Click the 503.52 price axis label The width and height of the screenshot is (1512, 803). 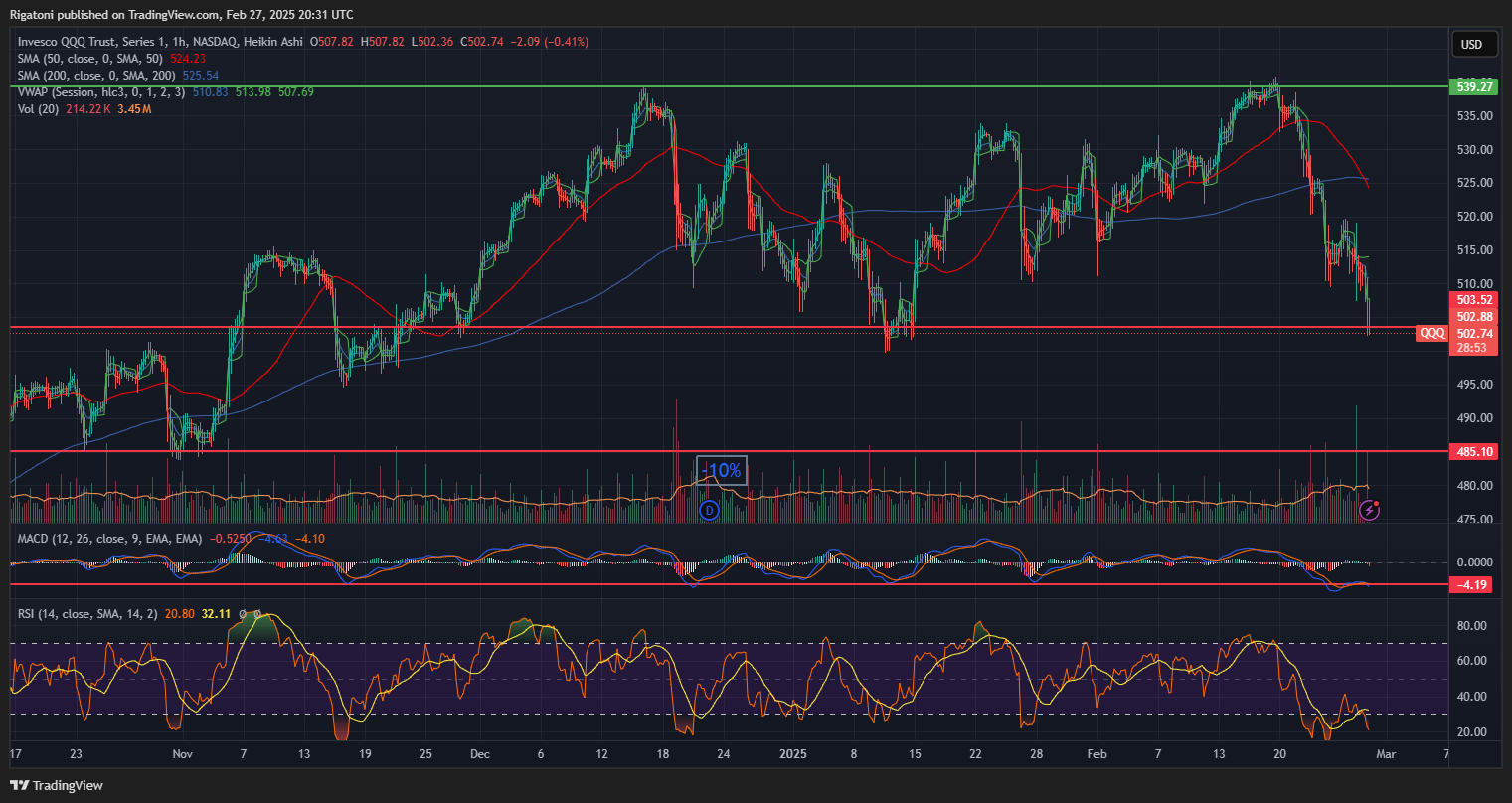click(1476, 300)
